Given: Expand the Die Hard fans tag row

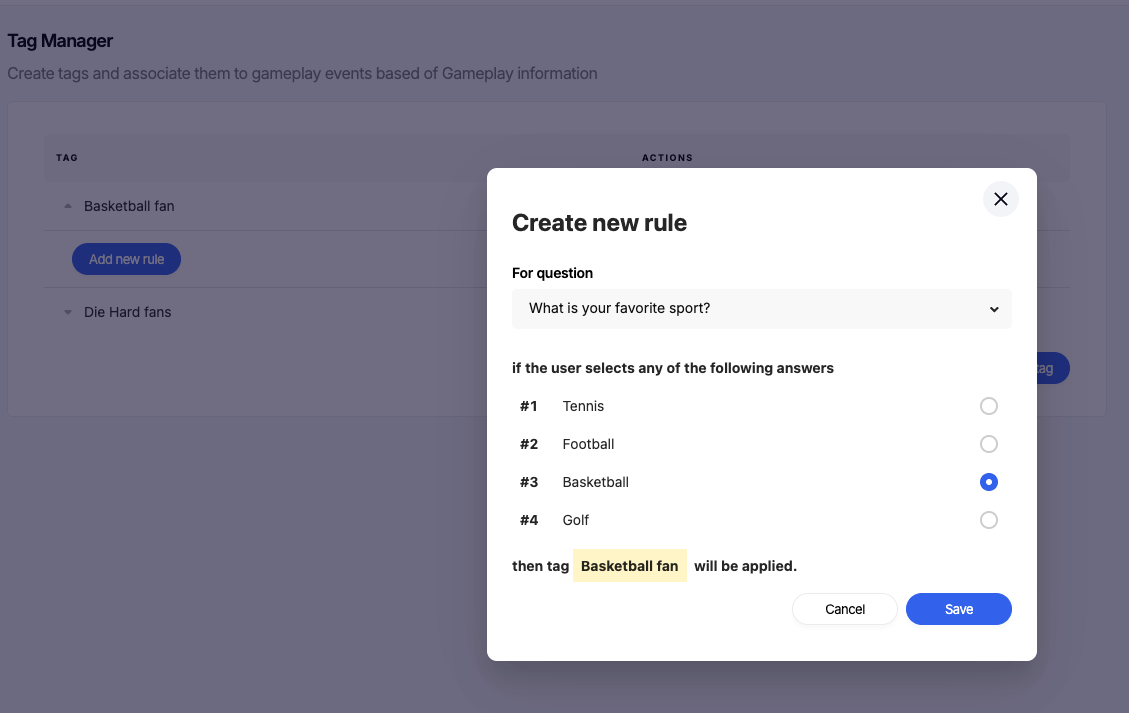Looking at the screenshot, I should pos(68,312).
